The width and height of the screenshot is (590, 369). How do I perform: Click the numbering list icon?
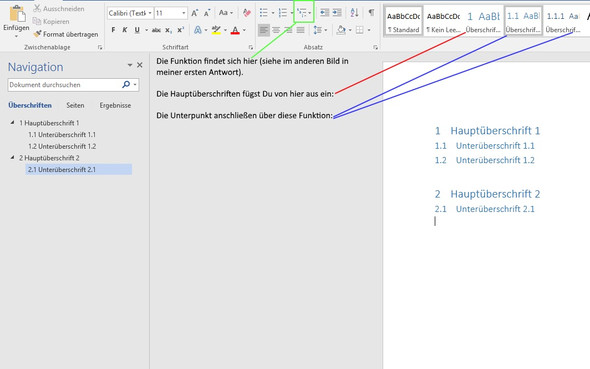coord(283,13)
